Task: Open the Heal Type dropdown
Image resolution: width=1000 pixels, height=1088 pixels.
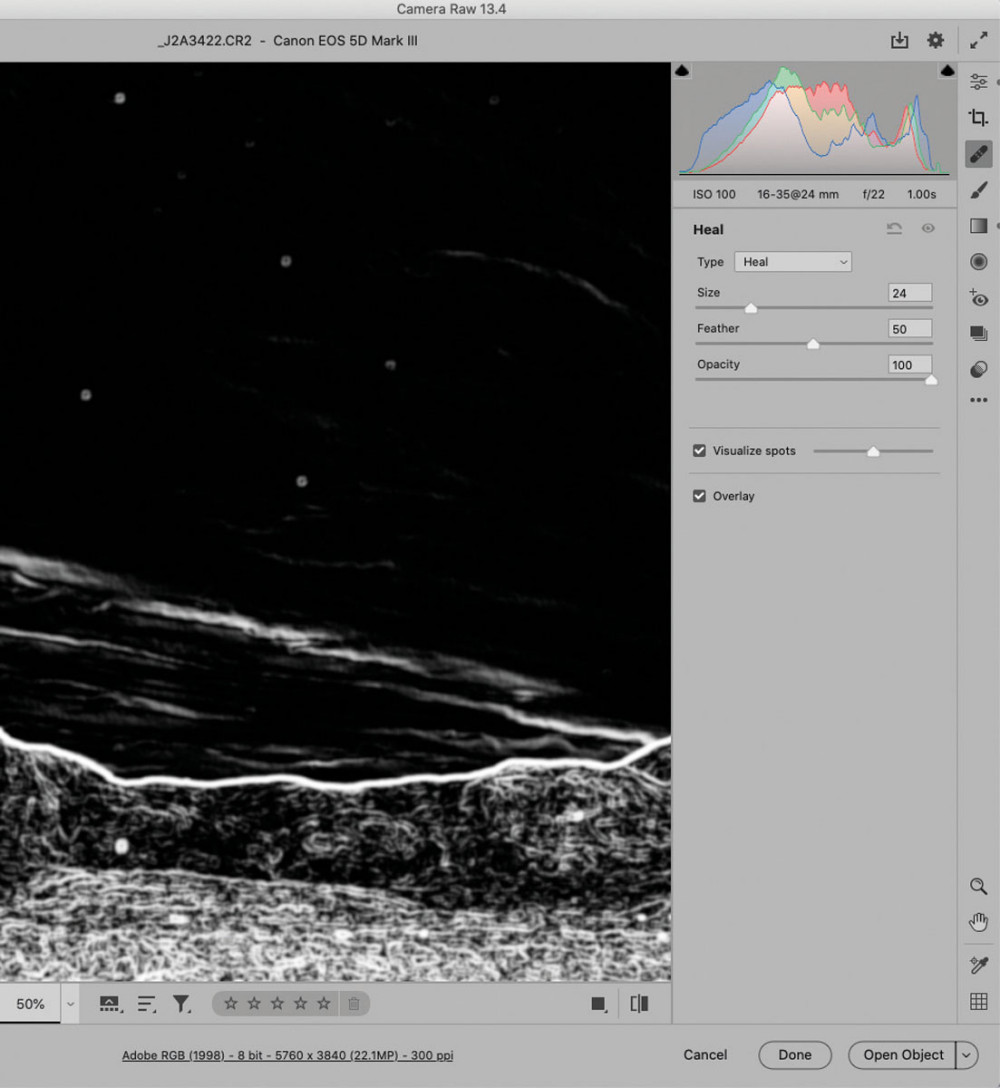Action: tap(793, 262)
